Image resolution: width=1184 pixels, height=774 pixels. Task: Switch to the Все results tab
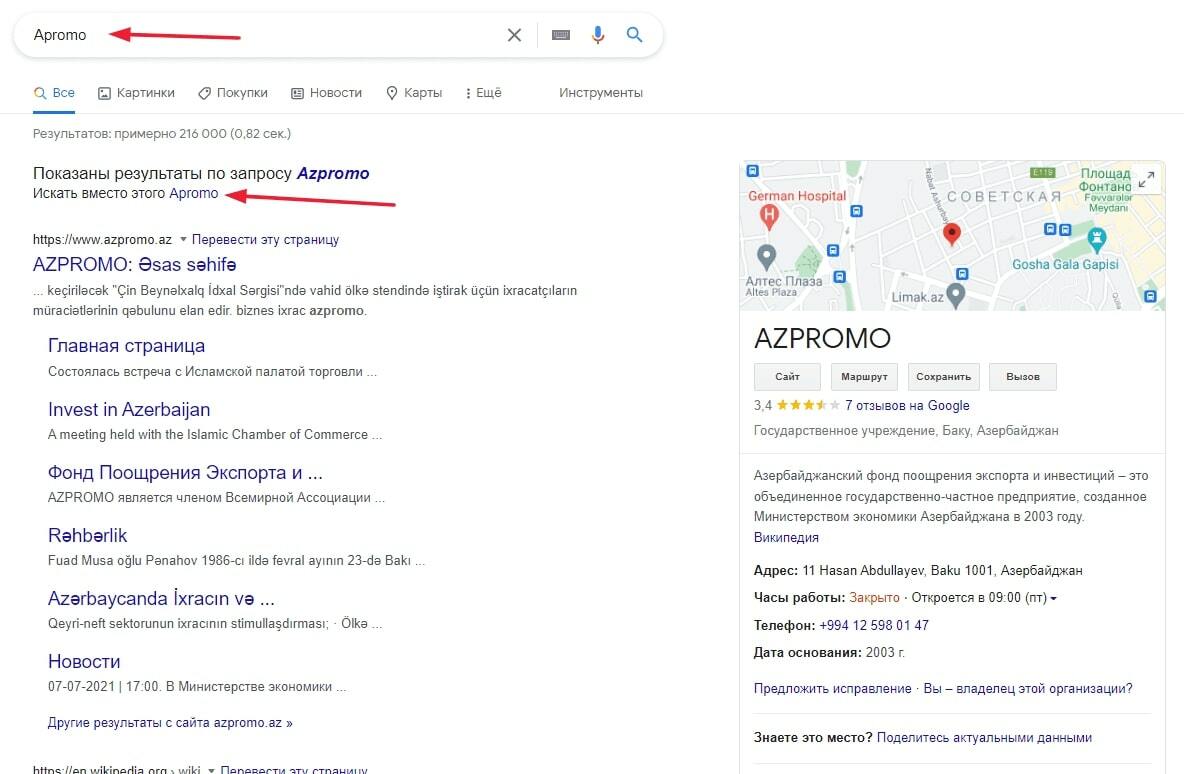pyautogui.click(x=54, y=93)
